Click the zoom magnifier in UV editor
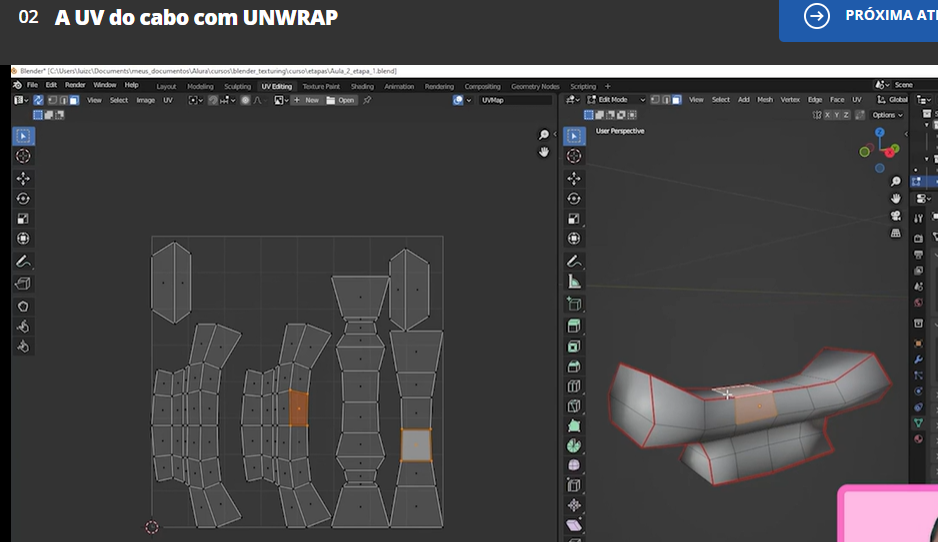 544,135
